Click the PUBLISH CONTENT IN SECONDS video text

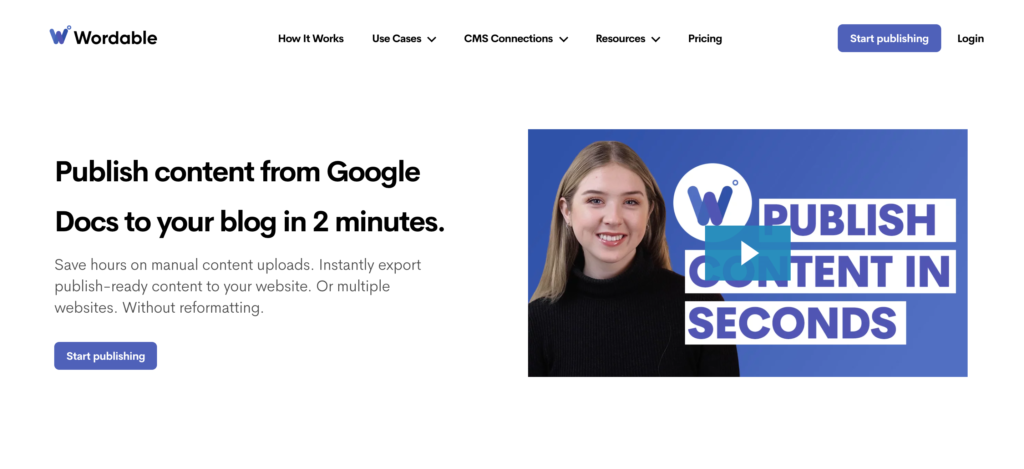pos(820,272)
